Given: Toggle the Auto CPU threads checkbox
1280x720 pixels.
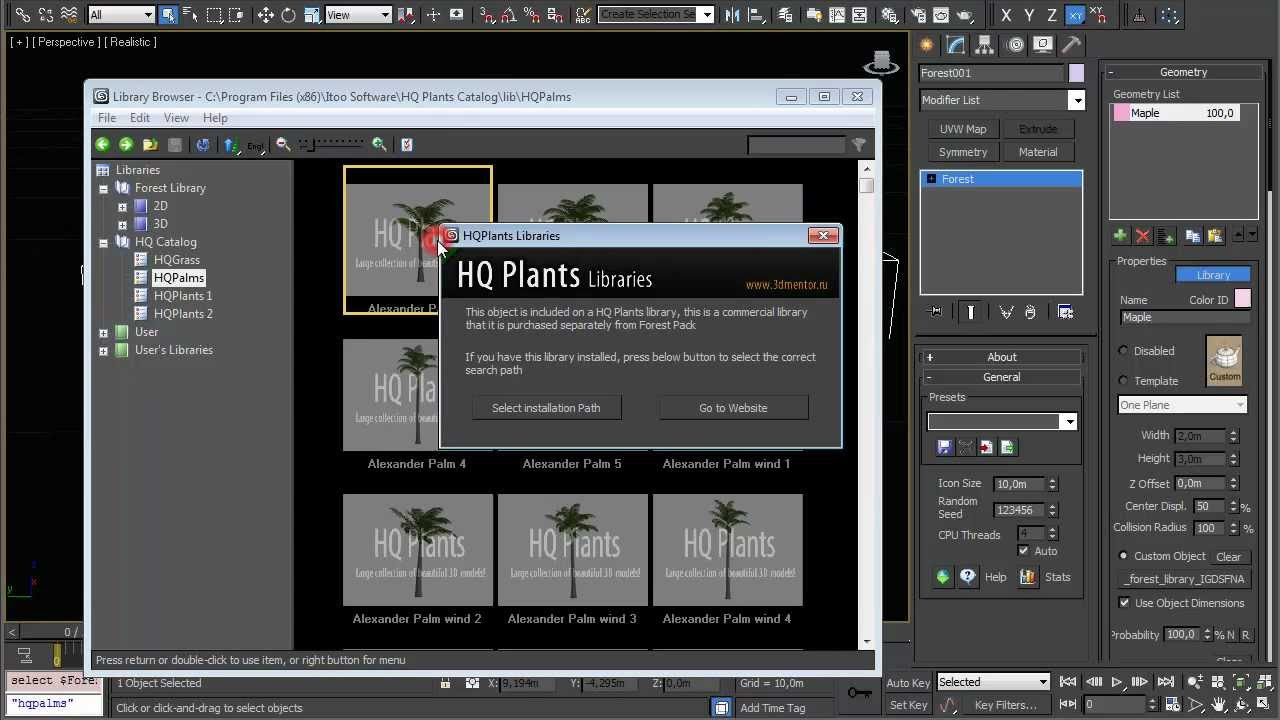Looking at the screenshot, I should (x=1023, y=551).
